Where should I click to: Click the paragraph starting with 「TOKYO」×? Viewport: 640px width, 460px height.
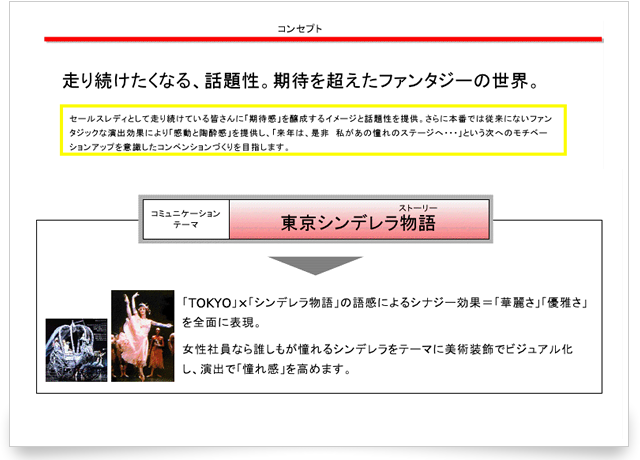pyautogui.click(x=384, y=312)
